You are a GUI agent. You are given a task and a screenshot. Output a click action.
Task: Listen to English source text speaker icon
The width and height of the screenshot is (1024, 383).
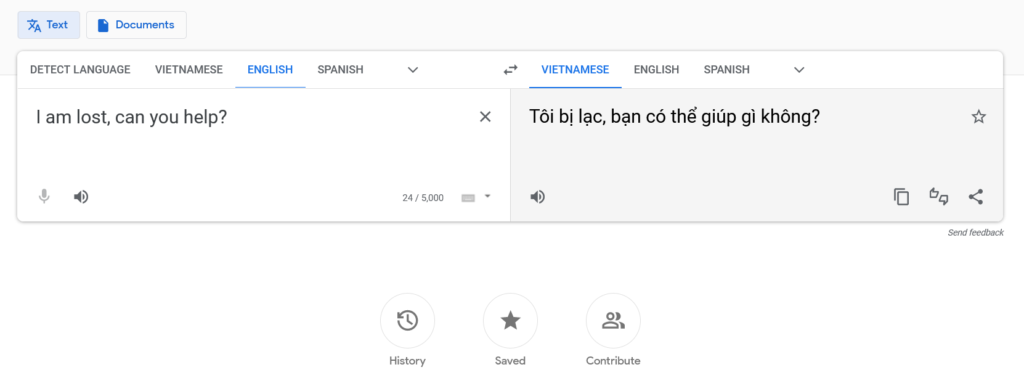click(x=81, y=196)
